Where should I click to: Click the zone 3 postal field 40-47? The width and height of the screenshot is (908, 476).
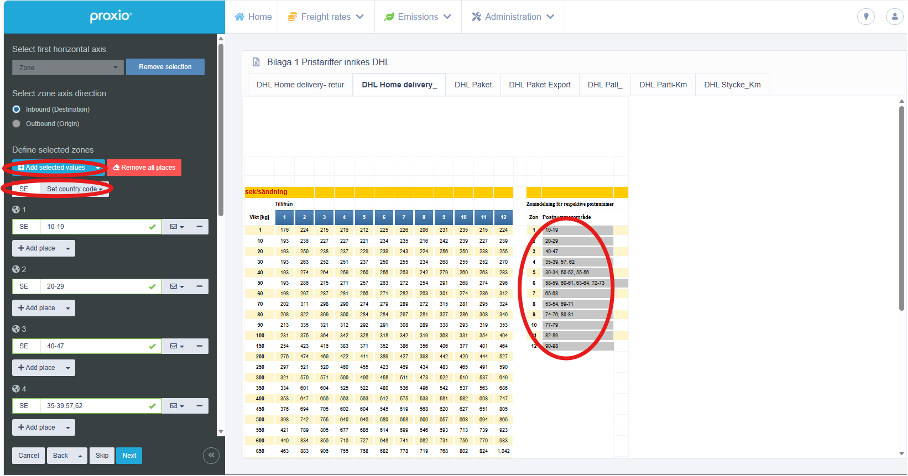[x=101, y=346]
